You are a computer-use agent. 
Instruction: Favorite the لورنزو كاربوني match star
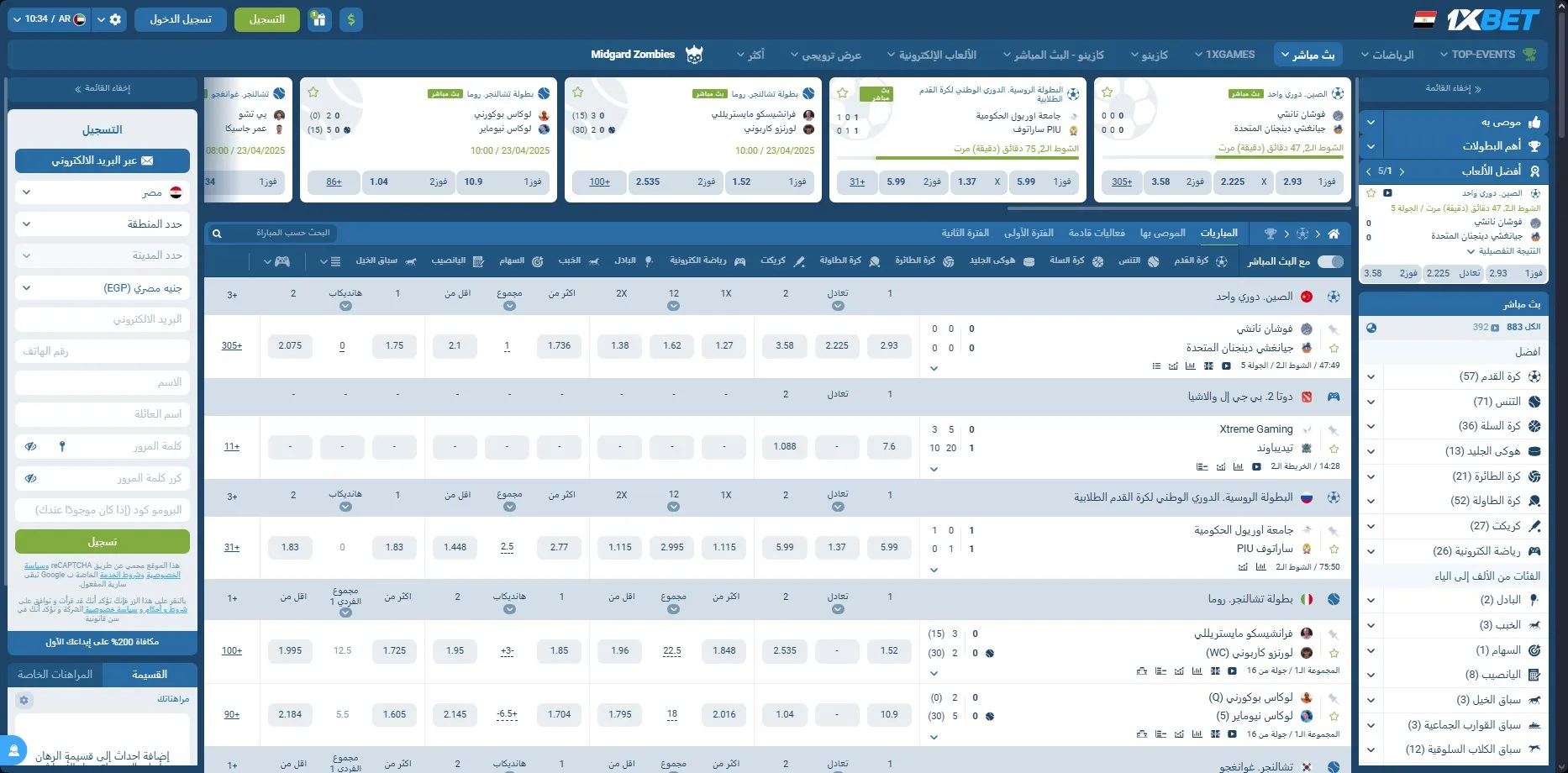(x=1334, y=653)
